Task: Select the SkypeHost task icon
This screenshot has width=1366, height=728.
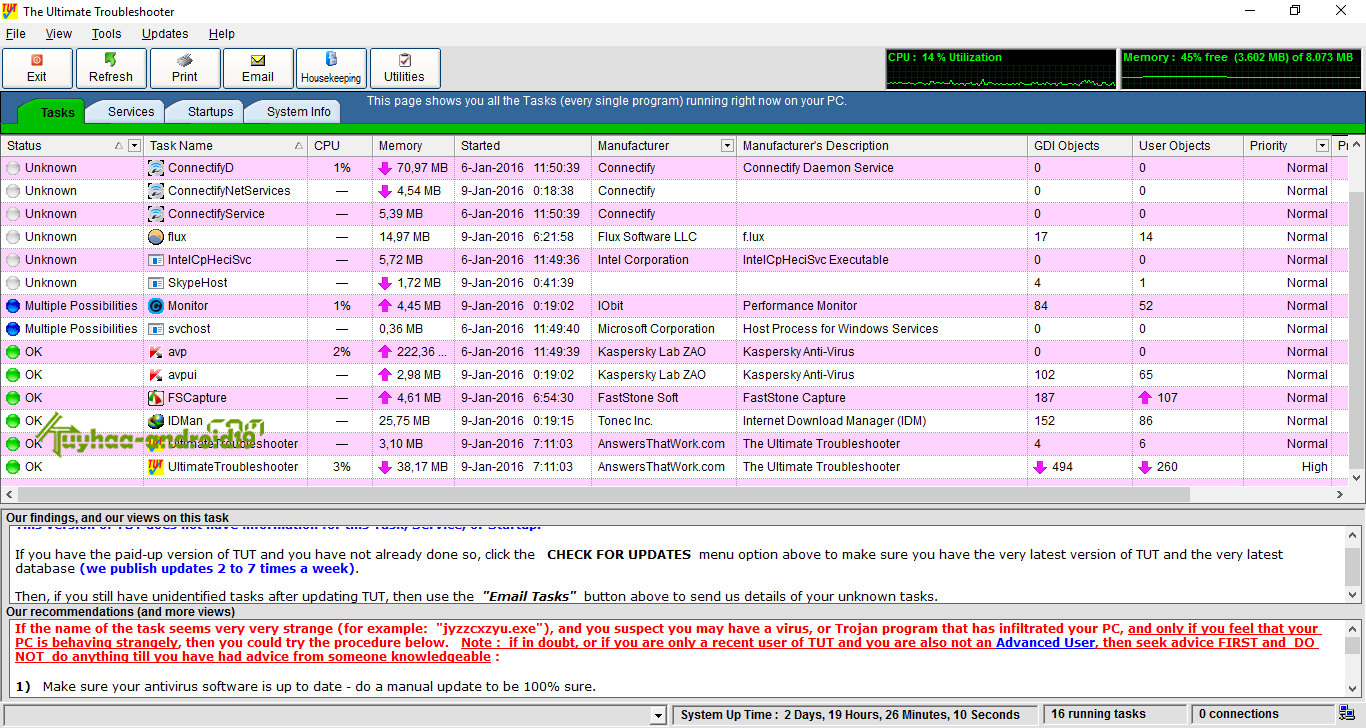Action: [x=156, y=283]
